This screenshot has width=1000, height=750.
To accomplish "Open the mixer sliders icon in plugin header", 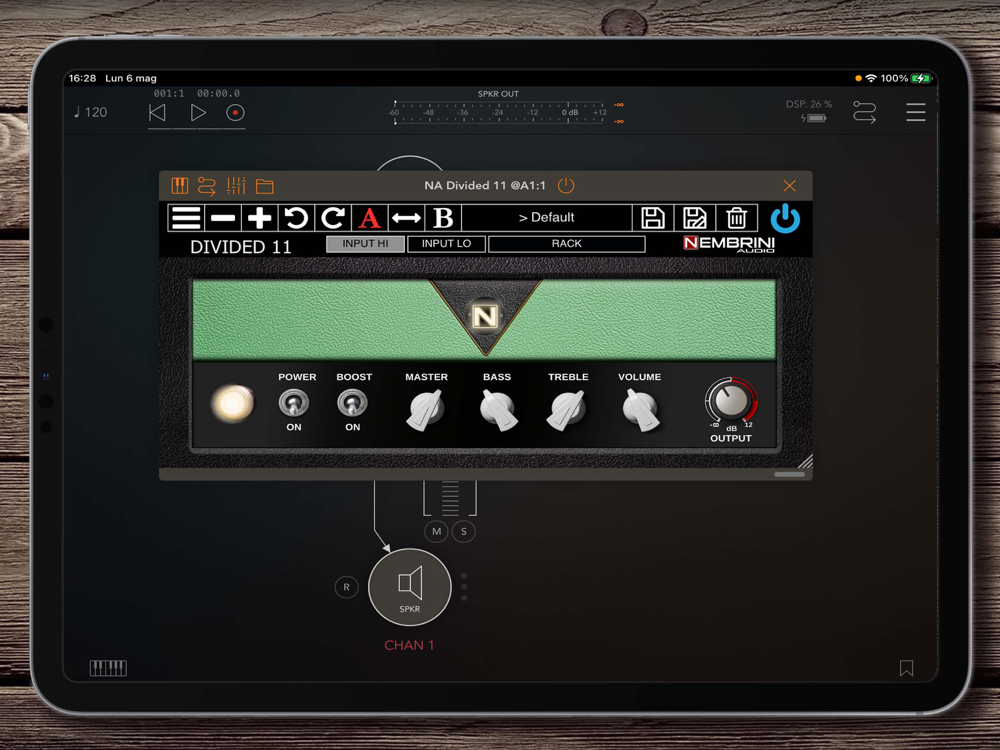I will 236,186.
